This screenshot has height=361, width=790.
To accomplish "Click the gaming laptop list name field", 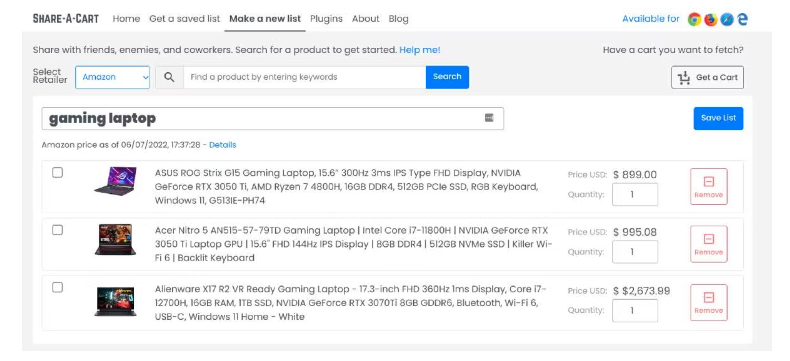I will [273, 118].
